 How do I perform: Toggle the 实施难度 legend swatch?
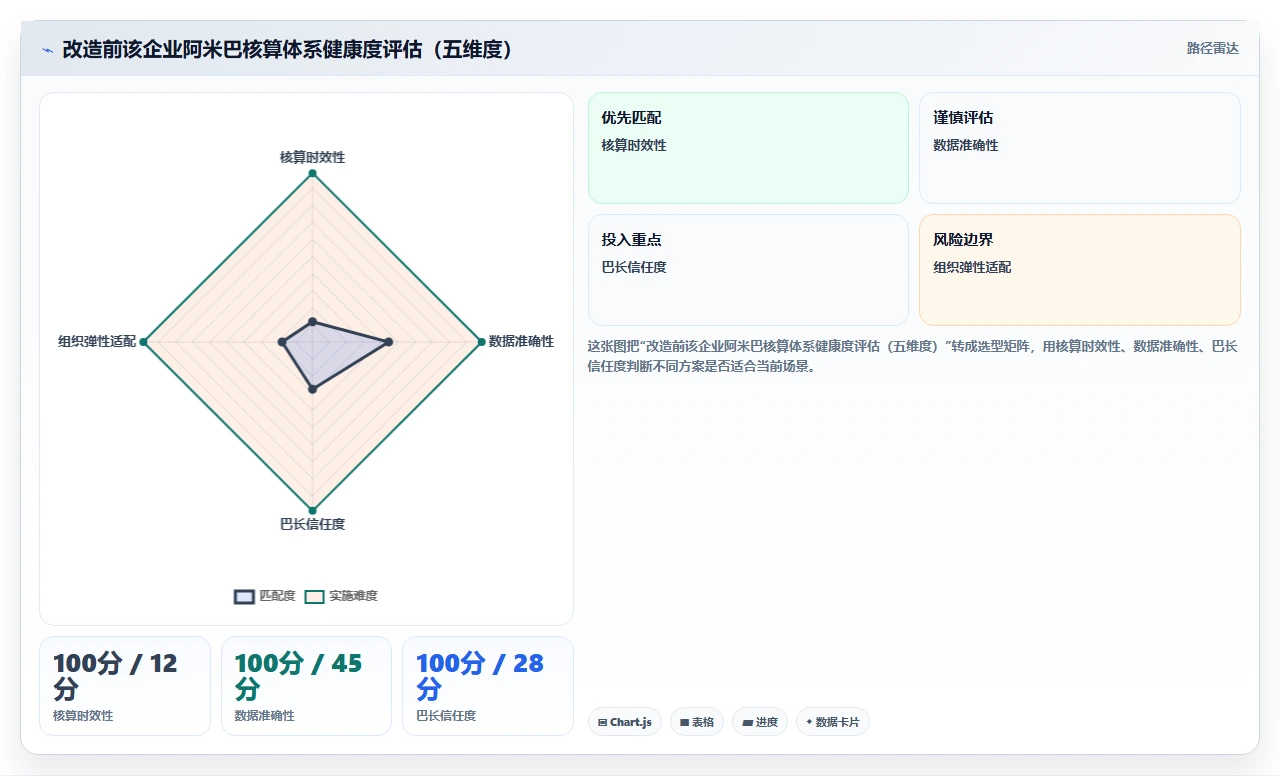[314, 596]
